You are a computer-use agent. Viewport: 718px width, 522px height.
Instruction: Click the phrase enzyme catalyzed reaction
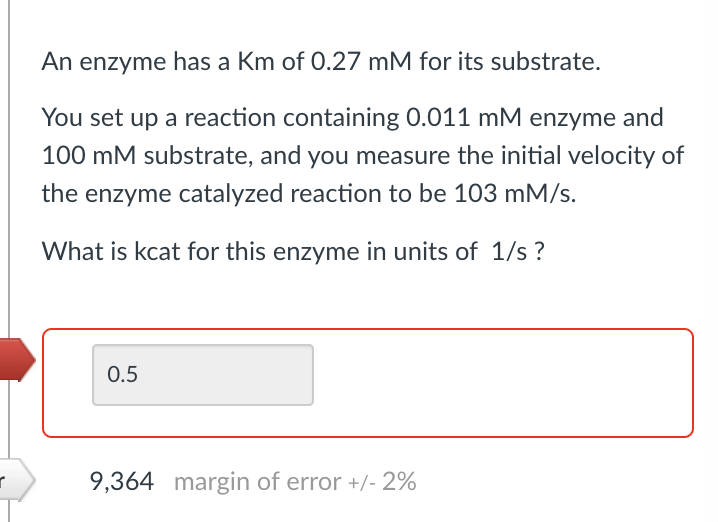(234, 194)
